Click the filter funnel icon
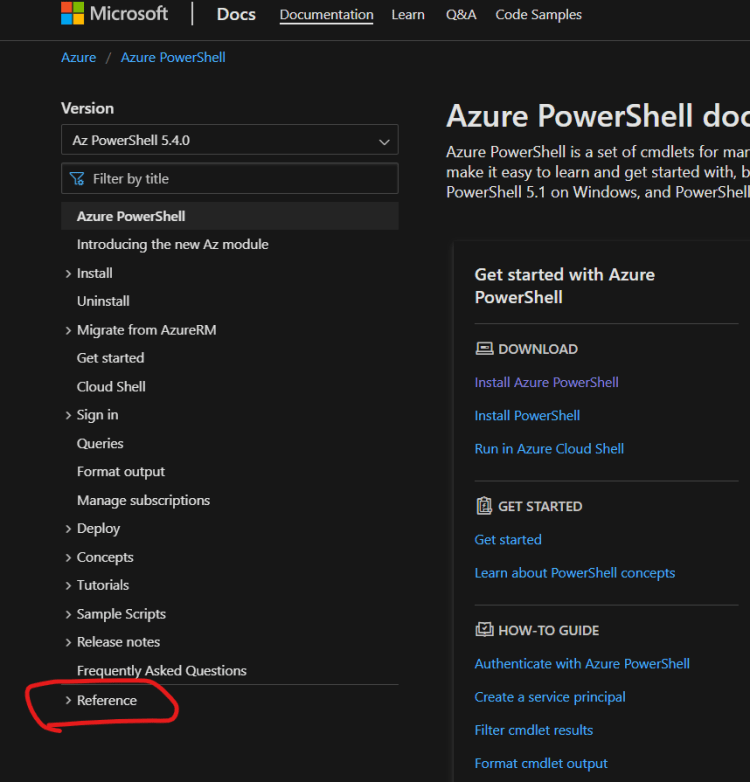Screen dimensions: 750x782 point(77,179)
